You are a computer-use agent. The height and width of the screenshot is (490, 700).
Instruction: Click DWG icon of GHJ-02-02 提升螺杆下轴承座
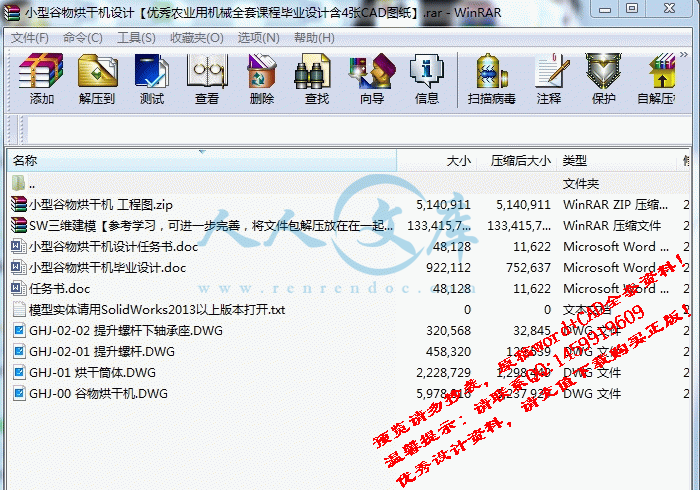click(x=19, y=330)
